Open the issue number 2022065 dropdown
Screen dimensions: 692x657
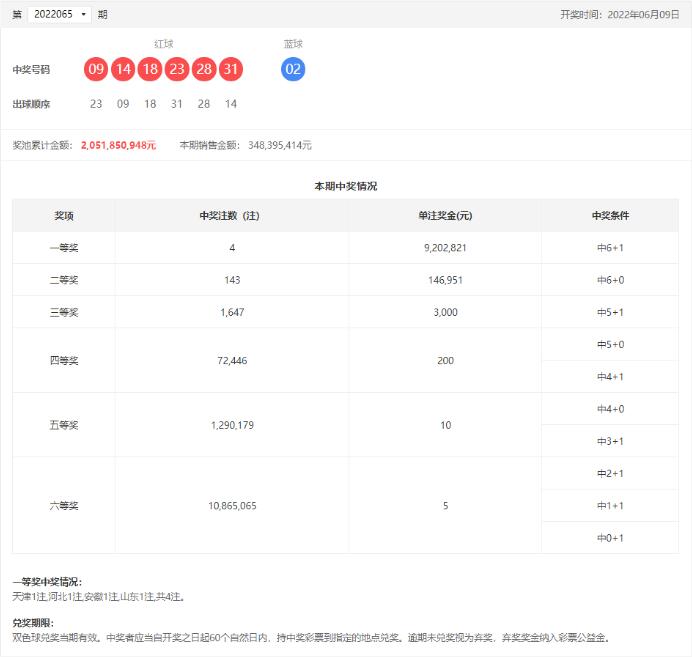click(x=59, y=15)
